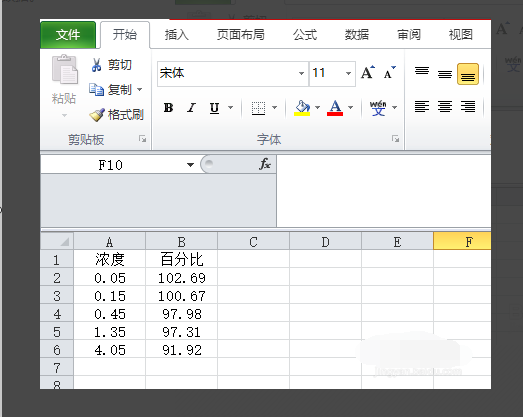Expand underline style dropdown arrow

[230, 107]
